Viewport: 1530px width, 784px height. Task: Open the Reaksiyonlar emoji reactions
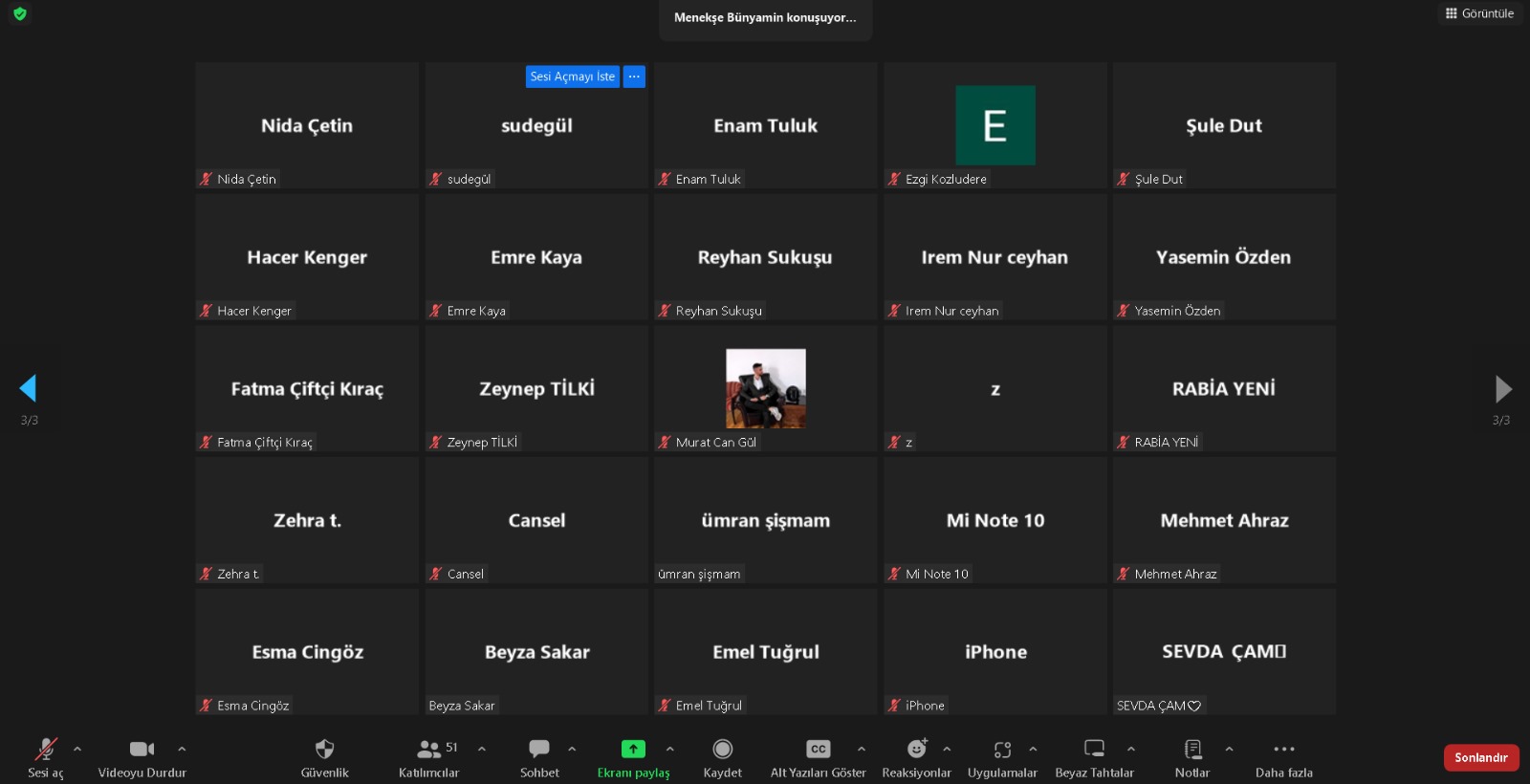tap(916, 750)
